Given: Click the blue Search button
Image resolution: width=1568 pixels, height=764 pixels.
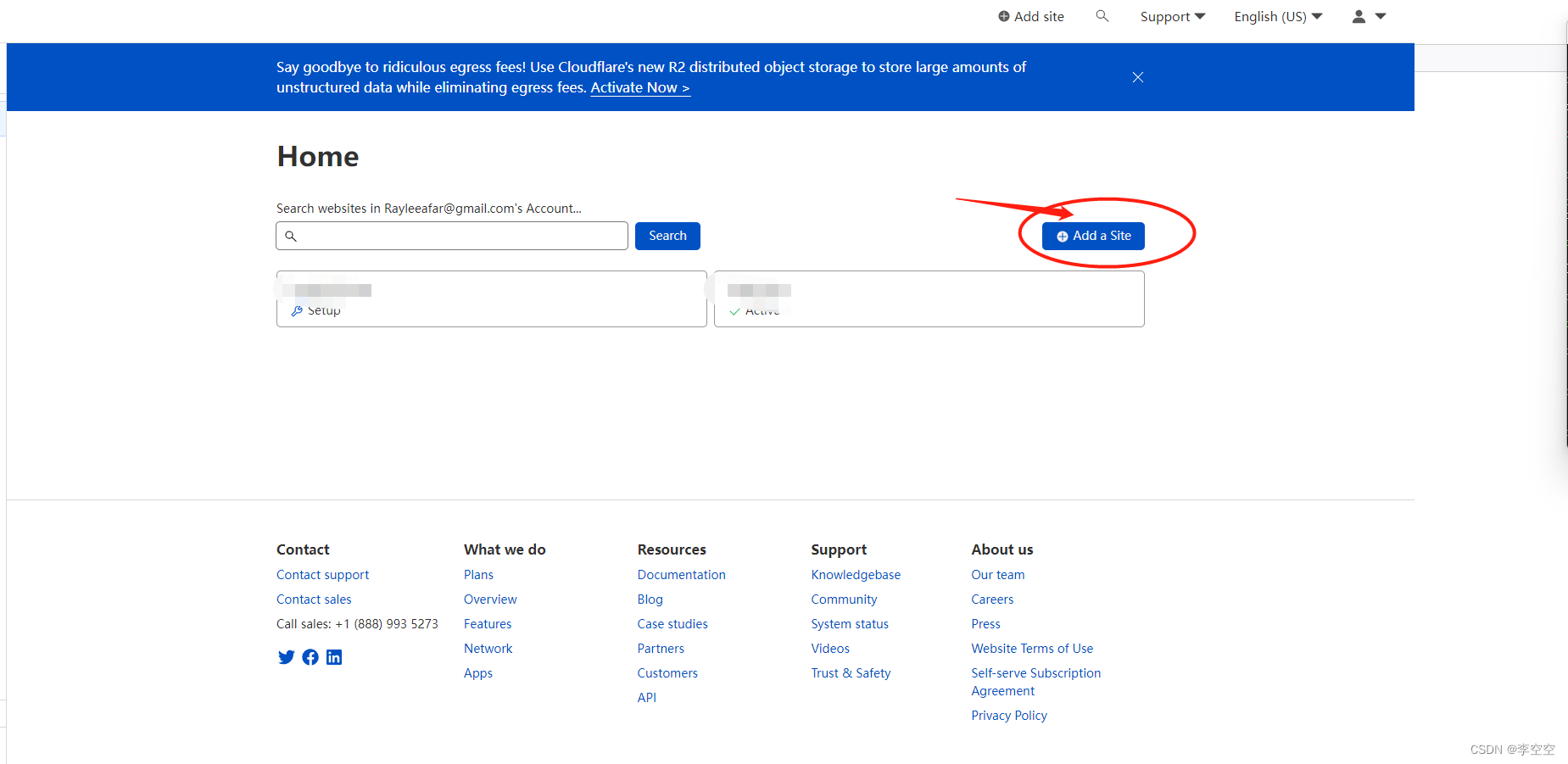Looking at the screenshot, I should [x=667, y=236].
